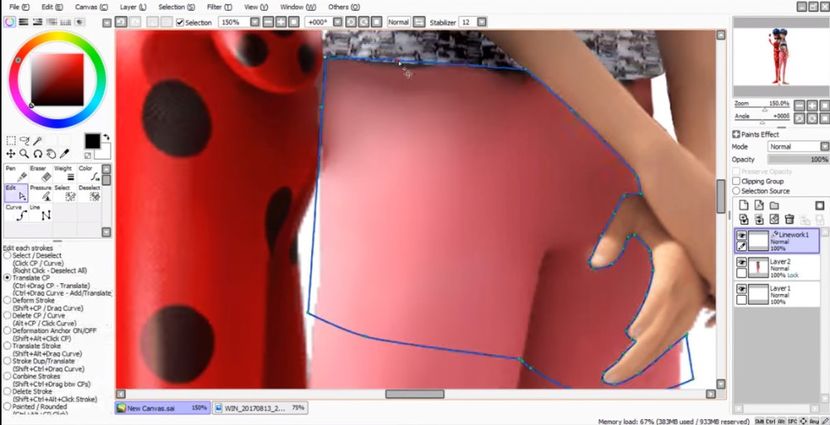830x425 pixels.
Task: Open the Stabilizer value dropdown
Action: [x=482, y=22]
